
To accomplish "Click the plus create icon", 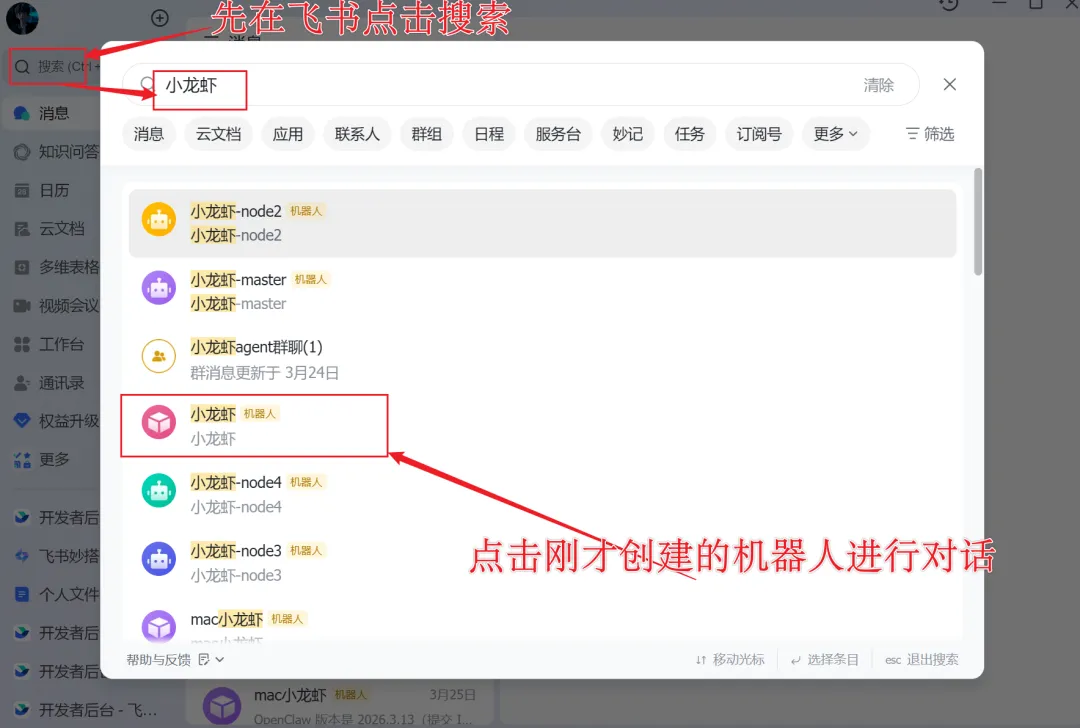I will click(160, 18).
